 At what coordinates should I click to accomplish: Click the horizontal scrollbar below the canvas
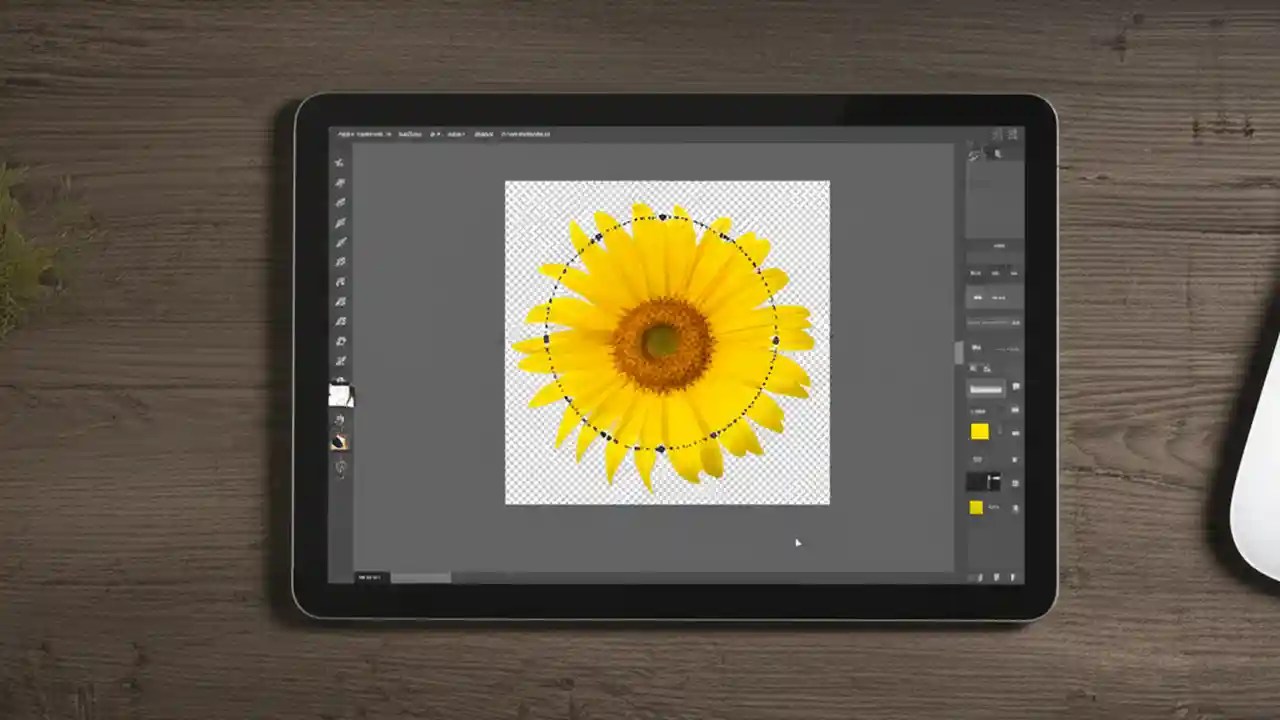coord(420,577)
